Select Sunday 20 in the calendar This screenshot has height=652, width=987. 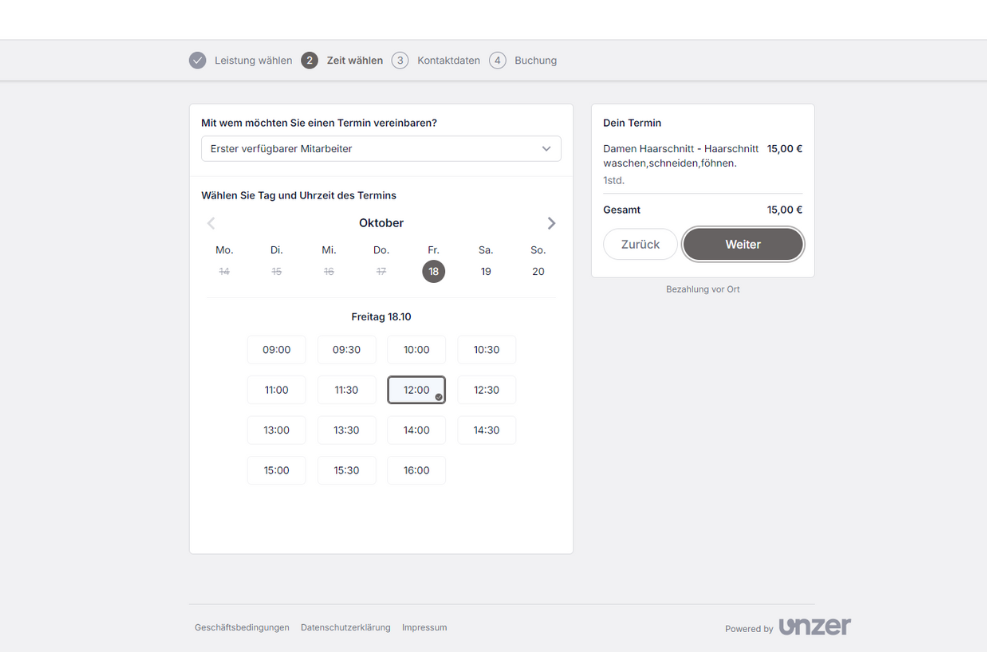pyautogui.click(x=538, y=271)
